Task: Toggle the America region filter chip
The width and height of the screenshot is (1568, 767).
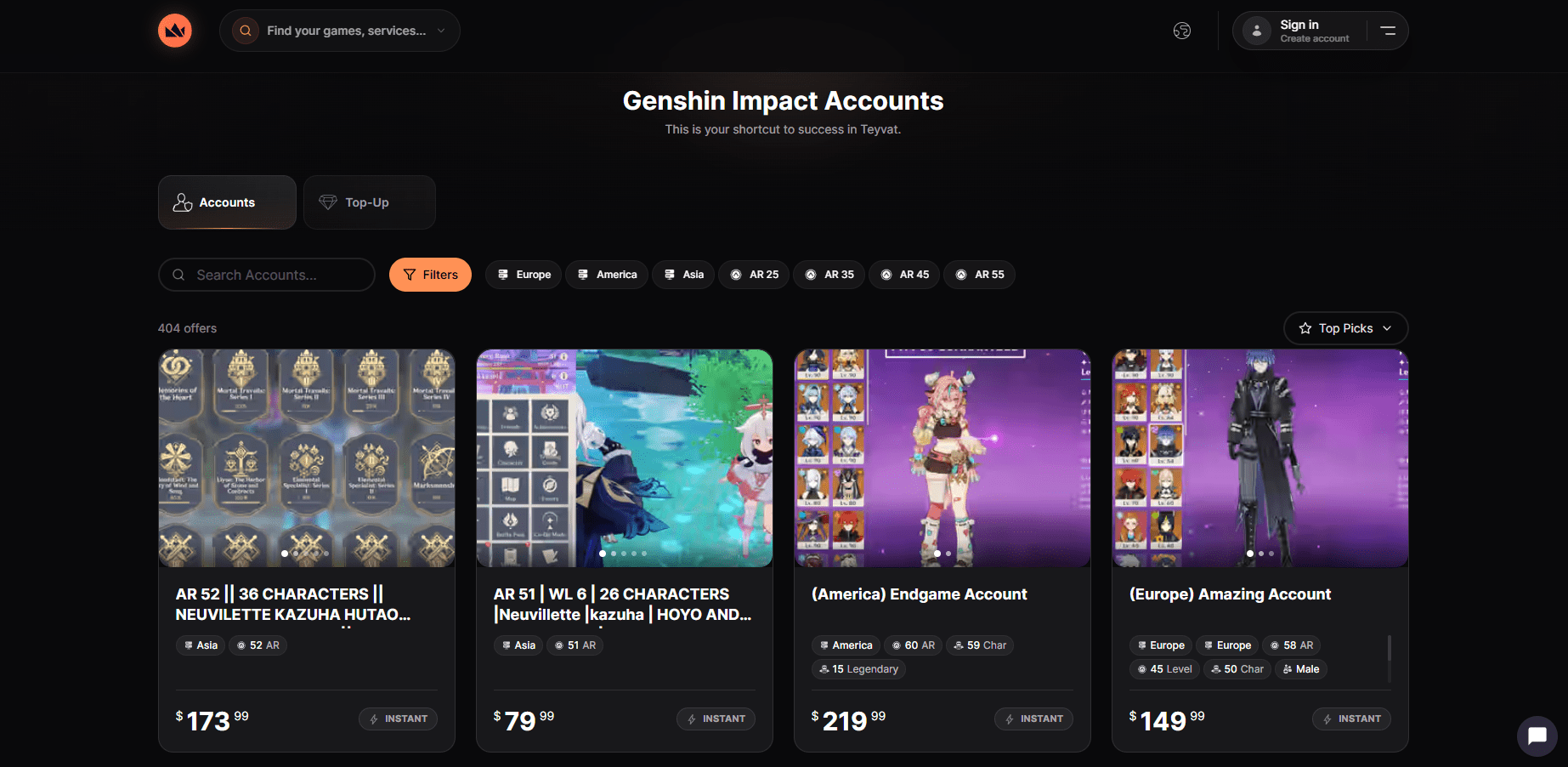Action: 607,275
